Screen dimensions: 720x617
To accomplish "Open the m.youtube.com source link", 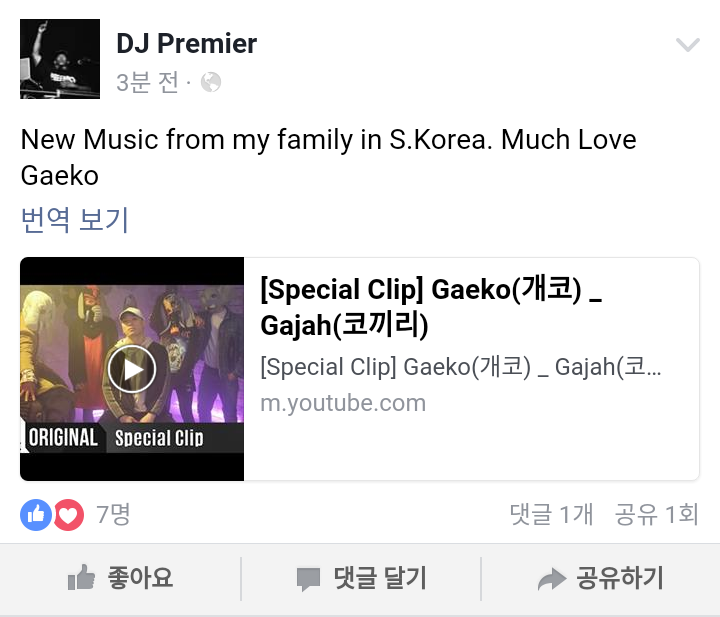I will click(343, 403).
